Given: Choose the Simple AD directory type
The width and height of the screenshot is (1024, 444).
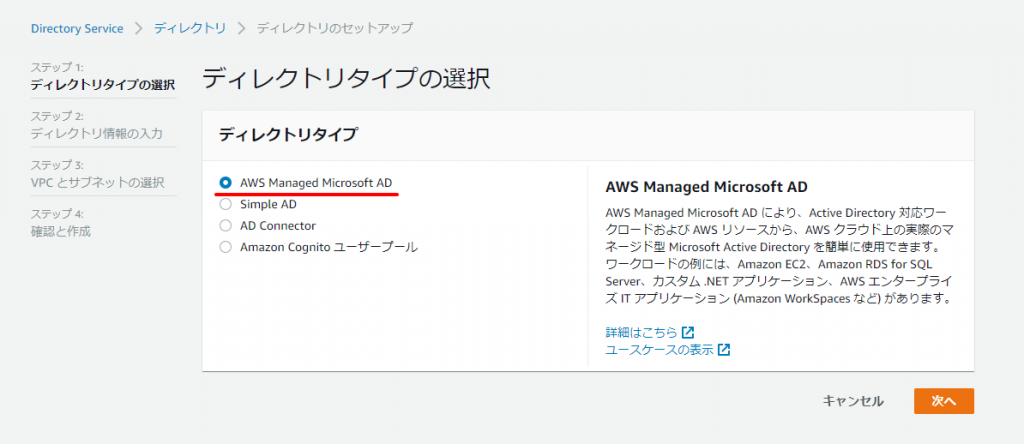Looking at the screenshot, I should point(225,204).
